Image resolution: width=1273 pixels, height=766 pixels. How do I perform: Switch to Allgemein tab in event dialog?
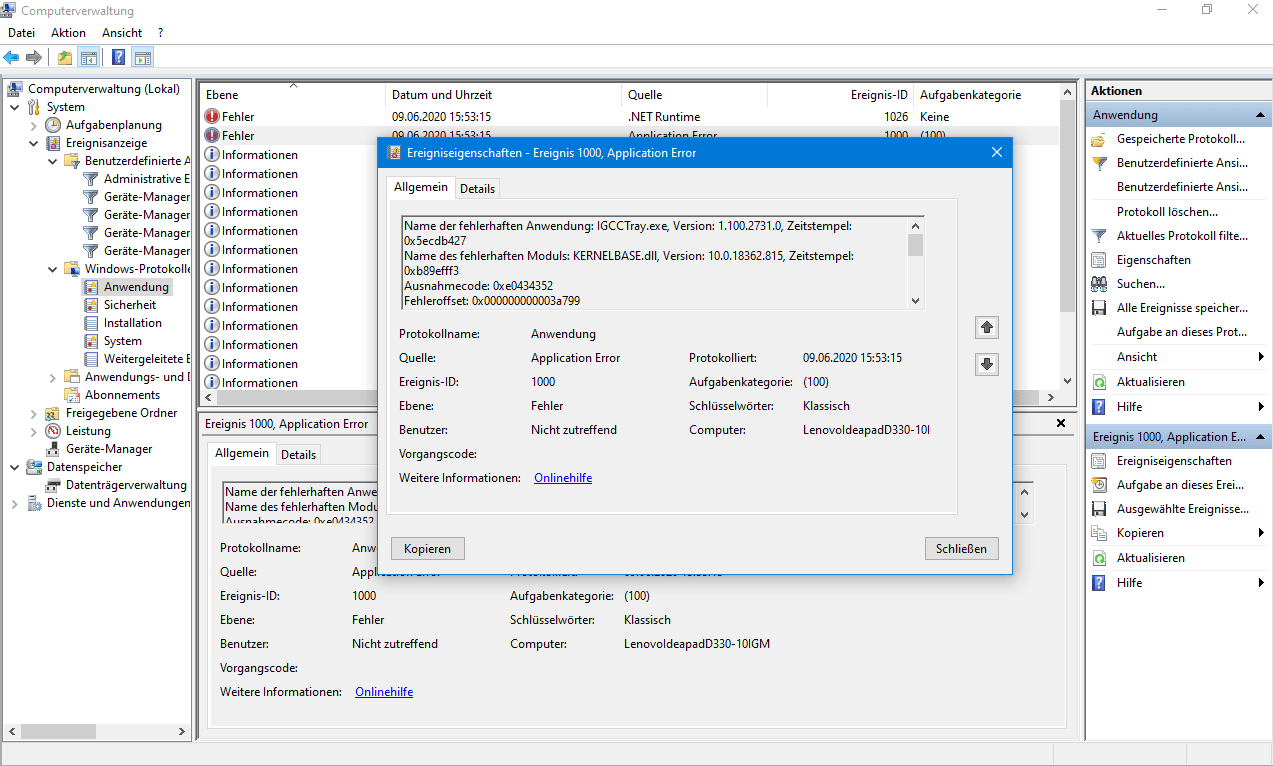tap(421, 188)
